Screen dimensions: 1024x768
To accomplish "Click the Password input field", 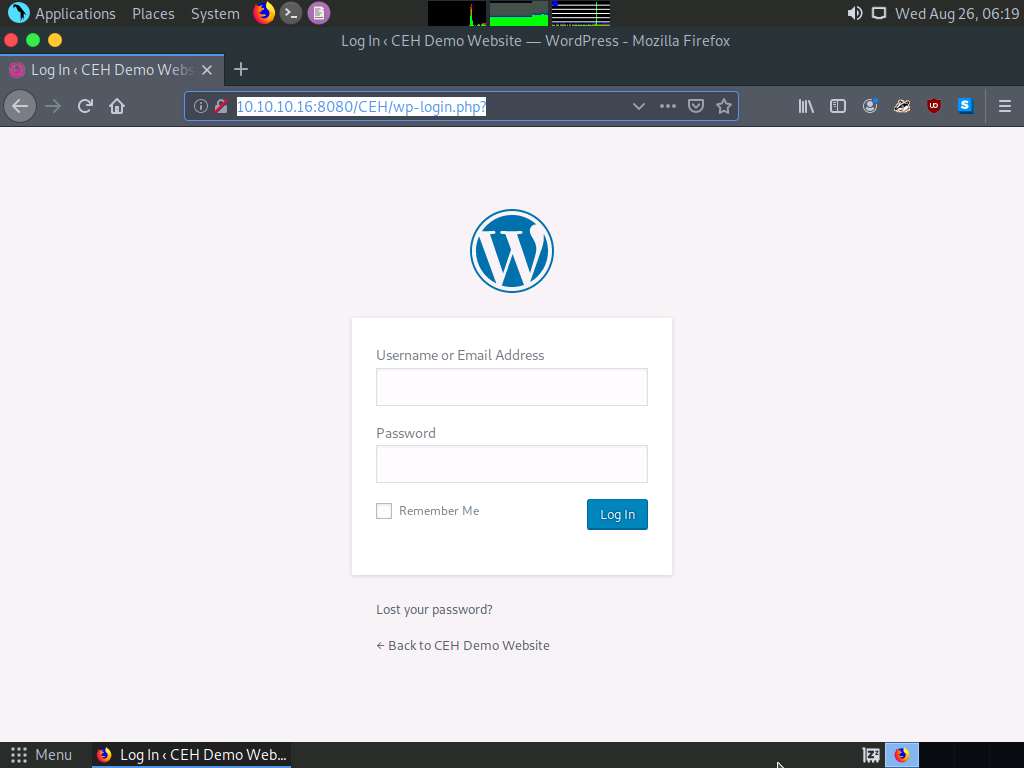I will [x=511, y=464].
